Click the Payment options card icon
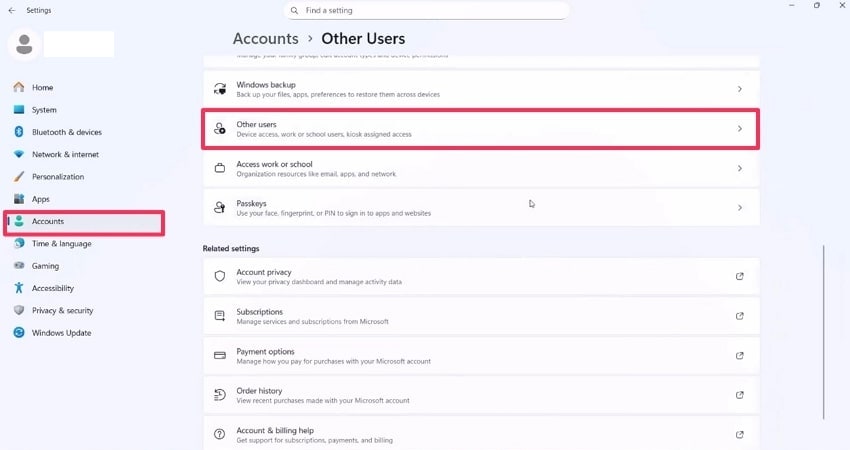The width and height of the screenshot is (850, 450). 220,355
